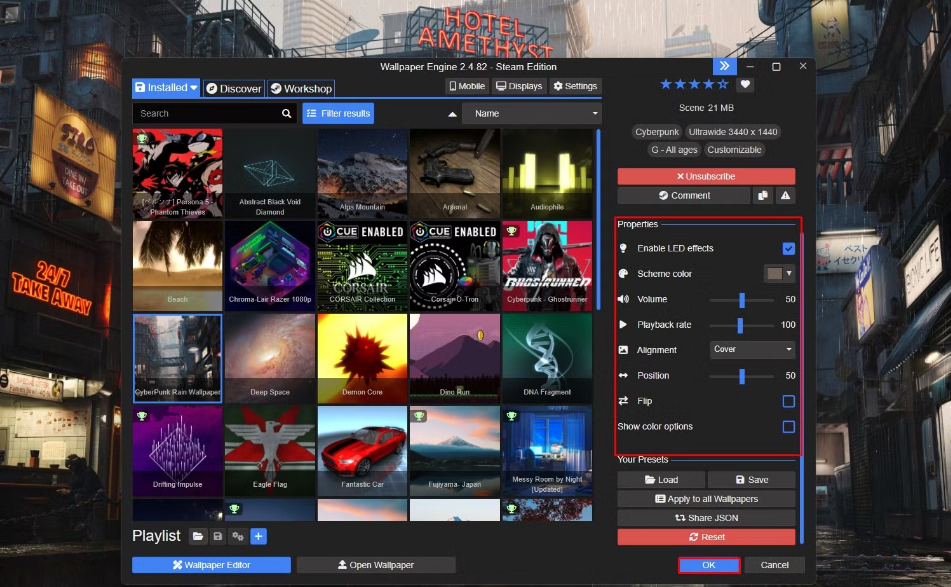The image size is (951, 587).
Task: Select the Dino Run wallpaper
Action: (455, 358)
